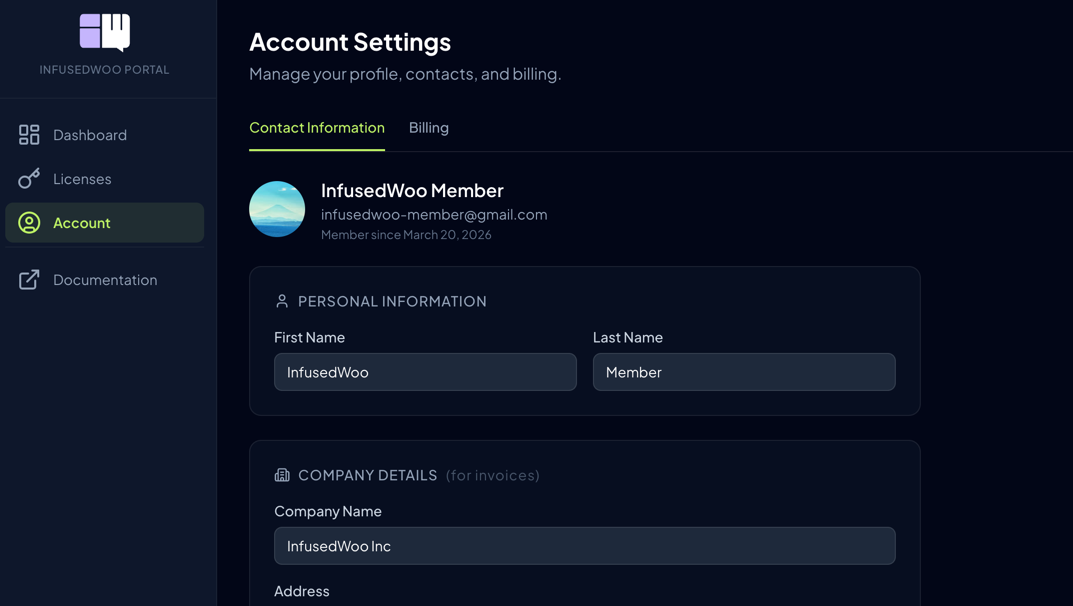Viewport: 1073px width, 606px height.
Task: Click the Account Settings page heading
Action: (x=350, y=41)
